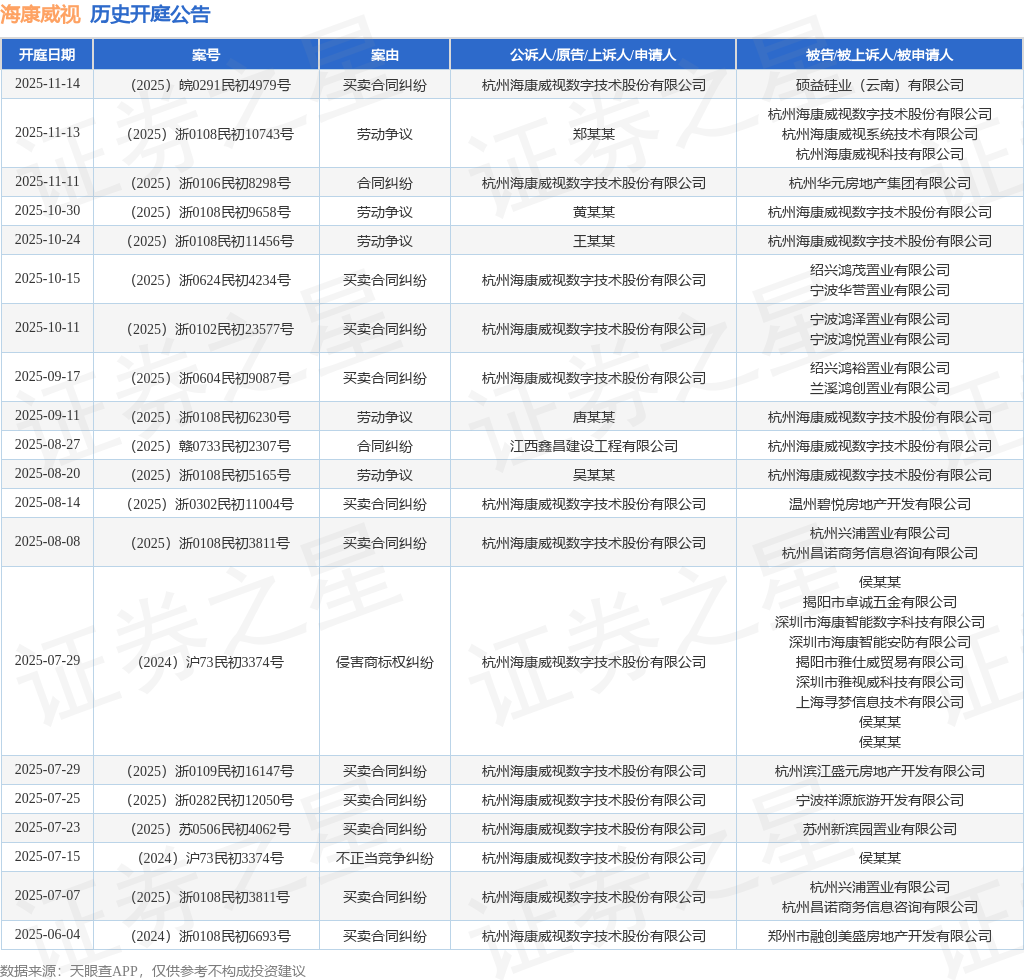This screenshot has height=980, width=1024.
Task: Click the 海康威视 title text
Action: point(40,14)
